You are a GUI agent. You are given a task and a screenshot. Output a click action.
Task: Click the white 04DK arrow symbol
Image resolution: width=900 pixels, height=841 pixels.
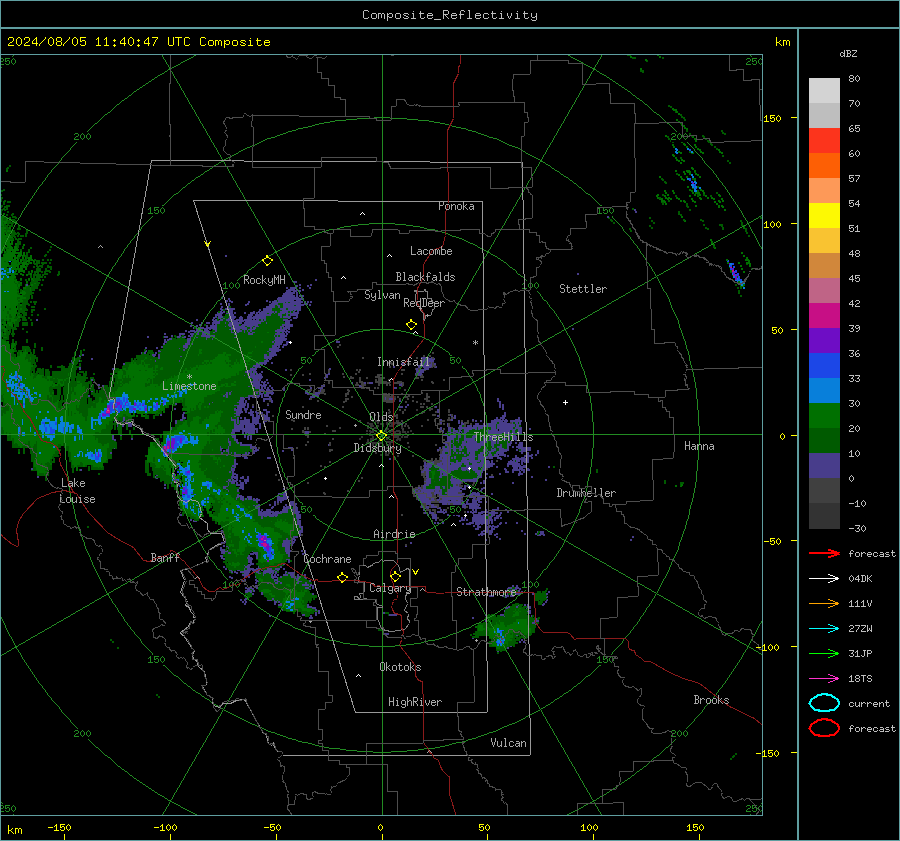824,578
